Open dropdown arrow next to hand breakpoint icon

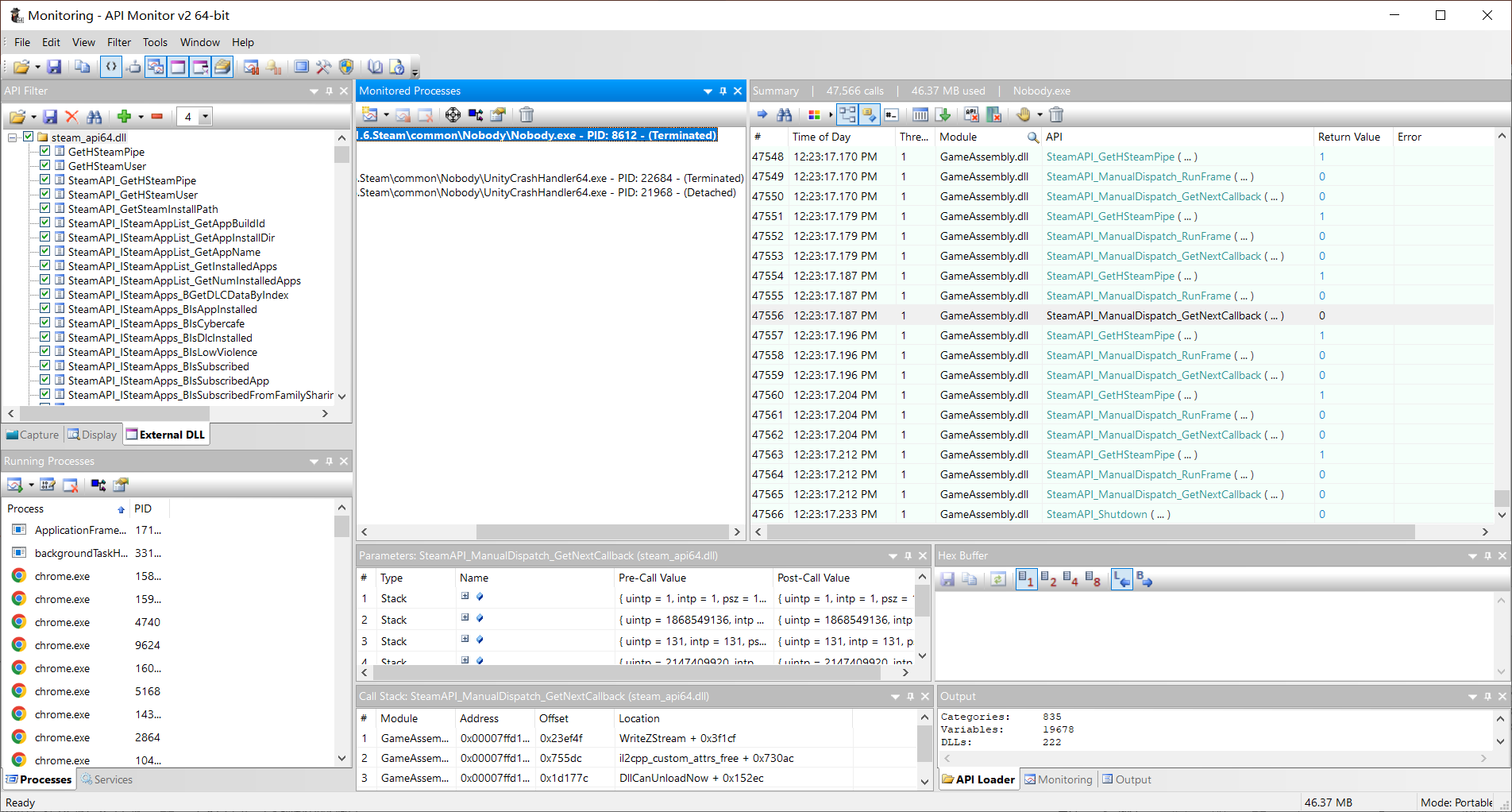(1039, 115)
